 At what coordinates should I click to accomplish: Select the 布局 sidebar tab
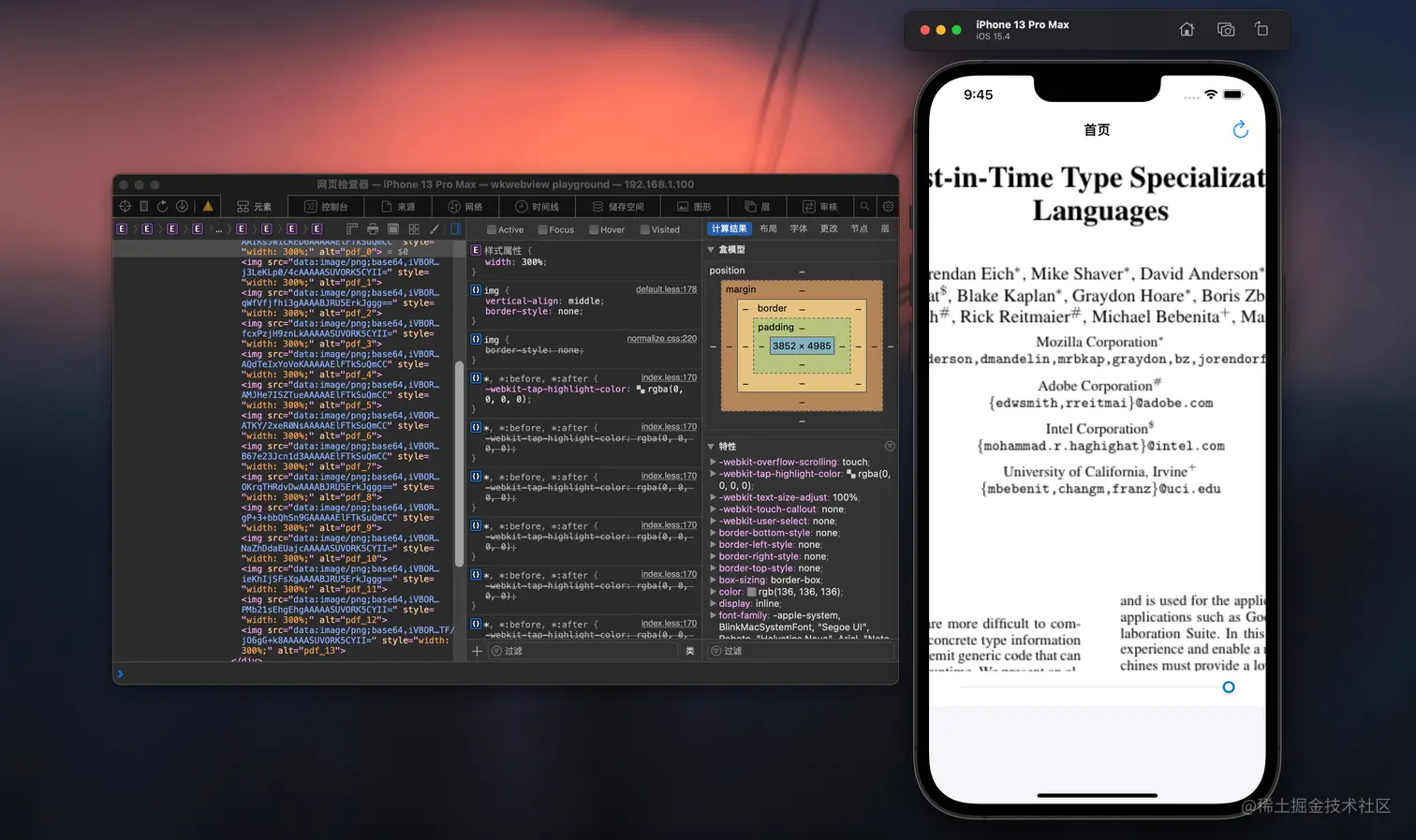tap(768, 228)
